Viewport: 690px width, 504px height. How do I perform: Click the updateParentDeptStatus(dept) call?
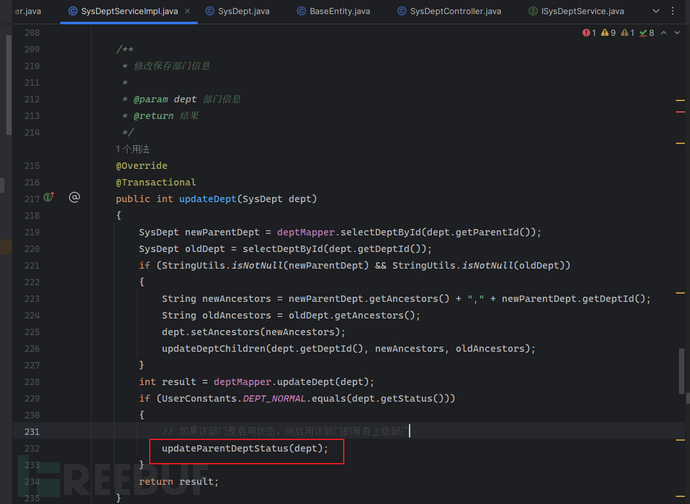point(245,449)
